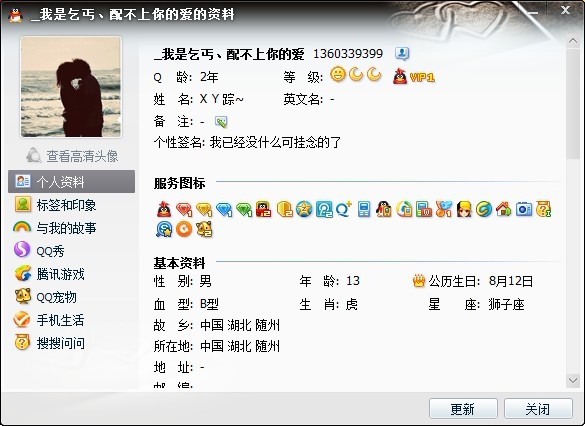Click the winged medal service icon

click(x=444, y=209)
